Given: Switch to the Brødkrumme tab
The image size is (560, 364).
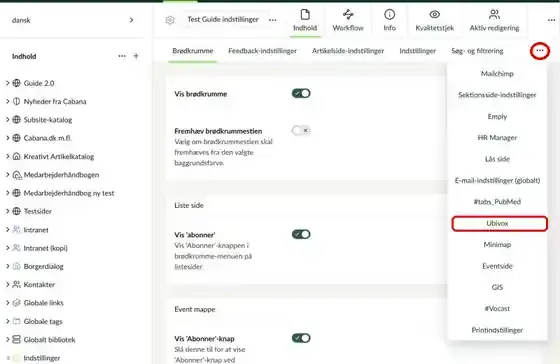Looking at the screenshot, I should coord(192,51).
